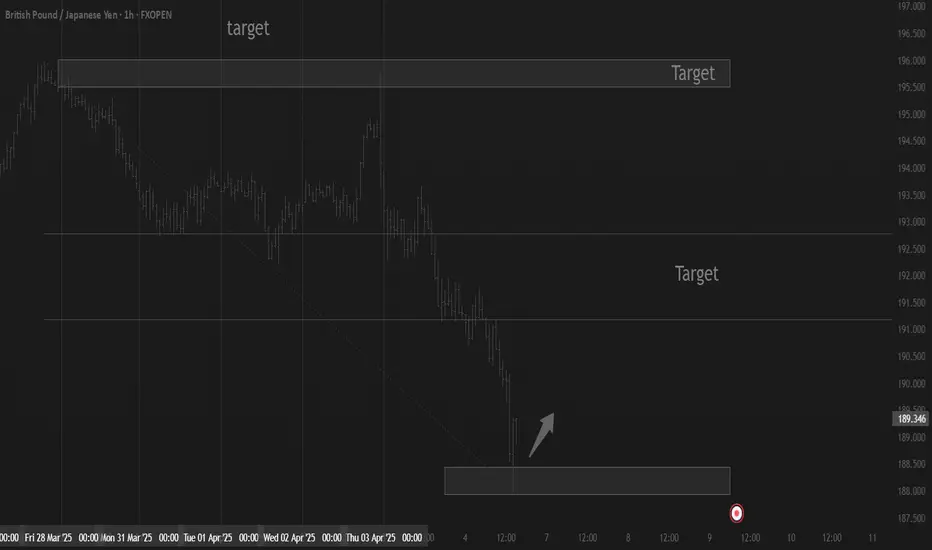The height and width of the screenshot is (550, 932).
Task: Click the 187.500 price axis label
Action: (911, 518)
